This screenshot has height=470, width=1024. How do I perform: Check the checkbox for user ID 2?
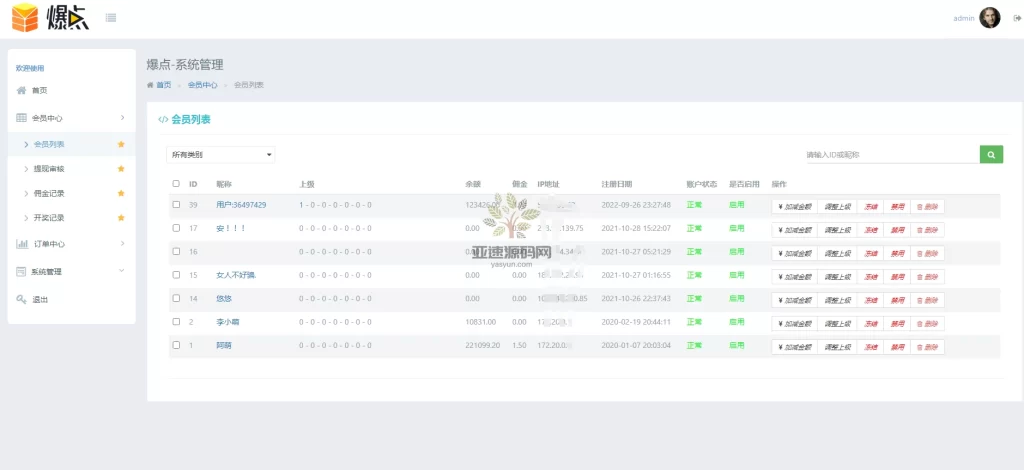tap(176, 322)
